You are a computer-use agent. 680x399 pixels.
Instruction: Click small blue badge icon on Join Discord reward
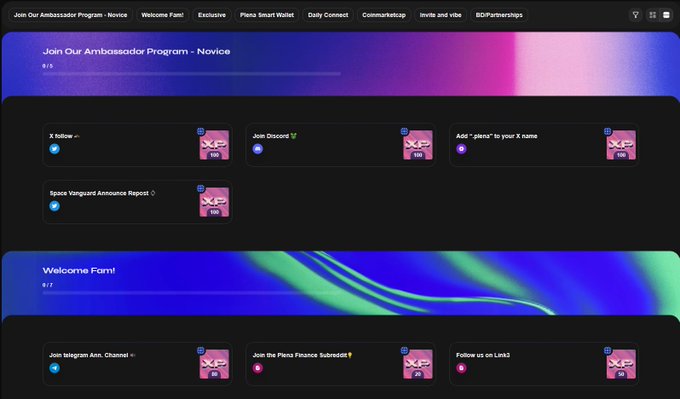point(404,131)
